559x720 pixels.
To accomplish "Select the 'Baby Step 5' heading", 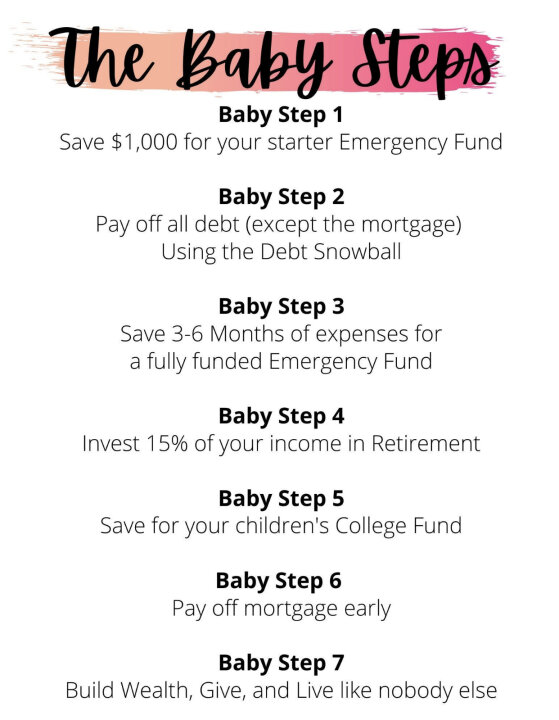I will tap(281, 499).
